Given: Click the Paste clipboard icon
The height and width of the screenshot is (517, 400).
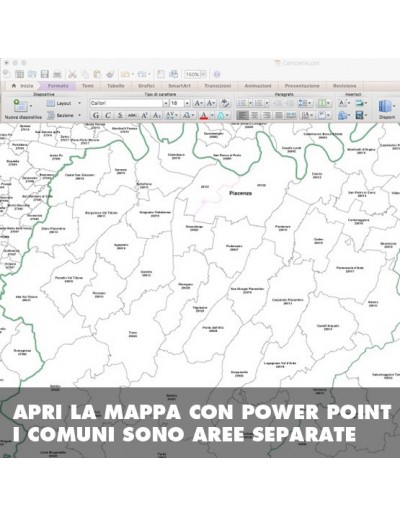Looking at the screenshot, I should point(97,74).
